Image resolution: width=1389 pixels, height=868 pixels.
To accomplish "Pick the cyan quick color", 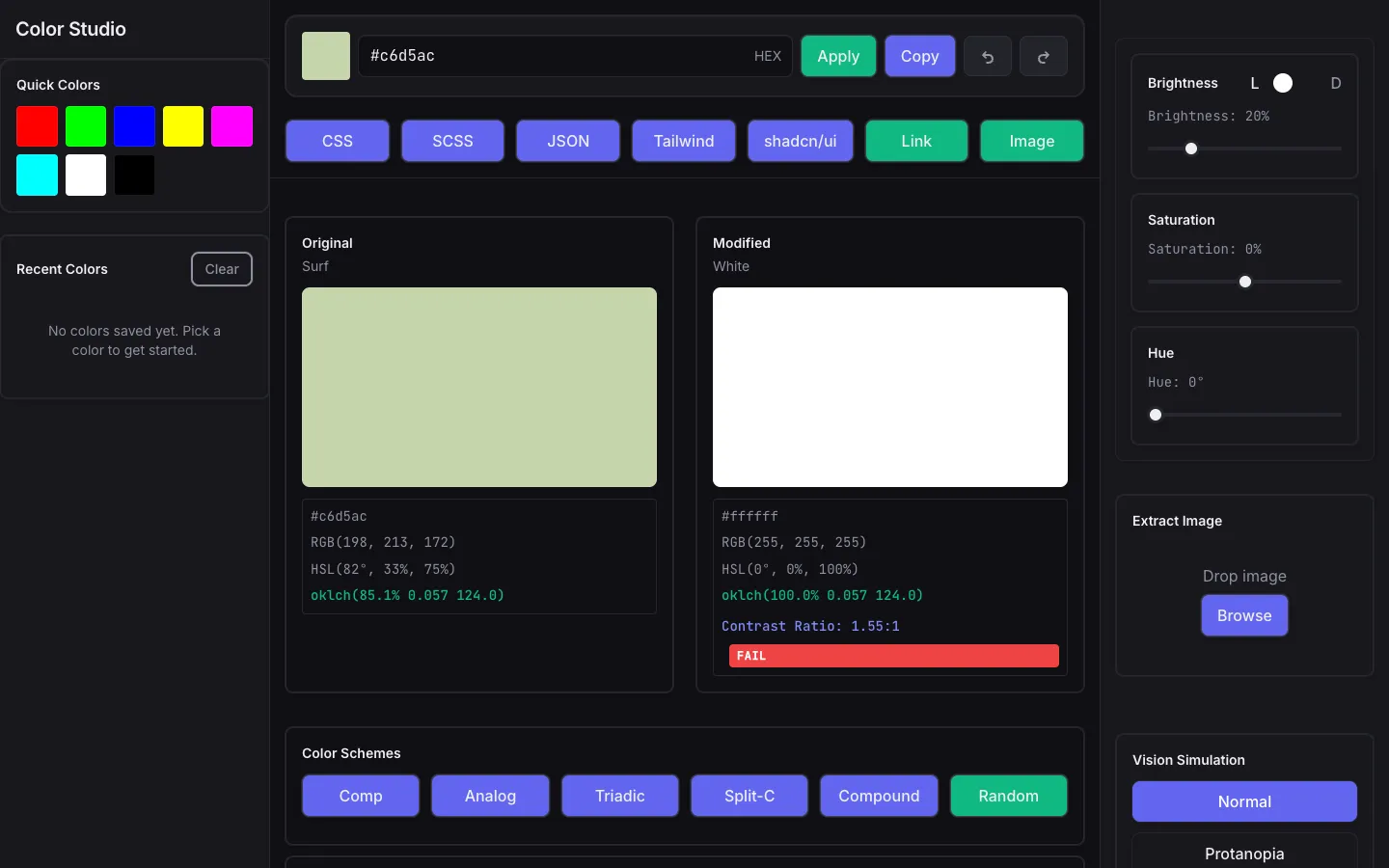I will click(x=37, y=176).
